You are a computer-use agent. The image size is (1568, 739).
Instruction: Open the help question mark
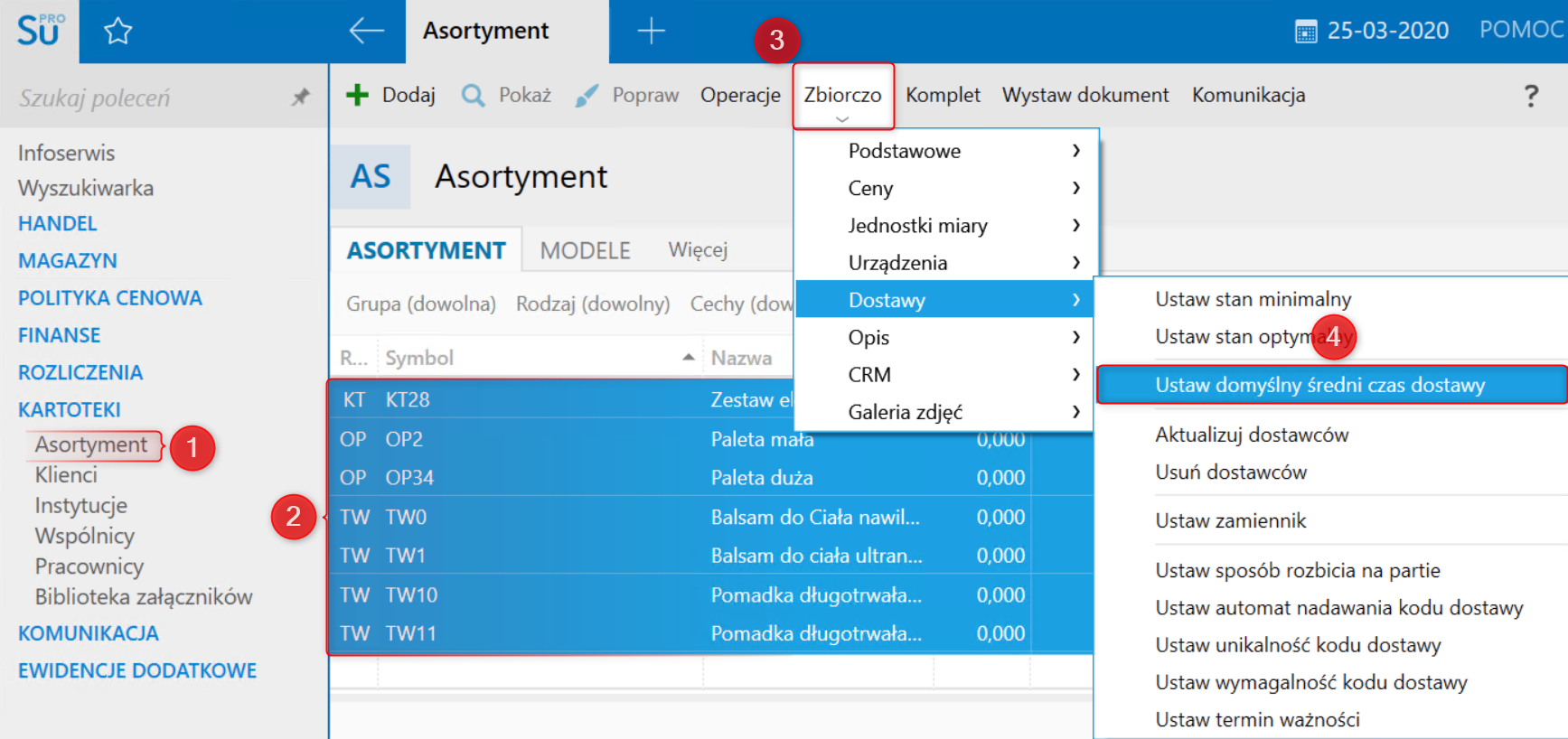[x=1530, y=96]
